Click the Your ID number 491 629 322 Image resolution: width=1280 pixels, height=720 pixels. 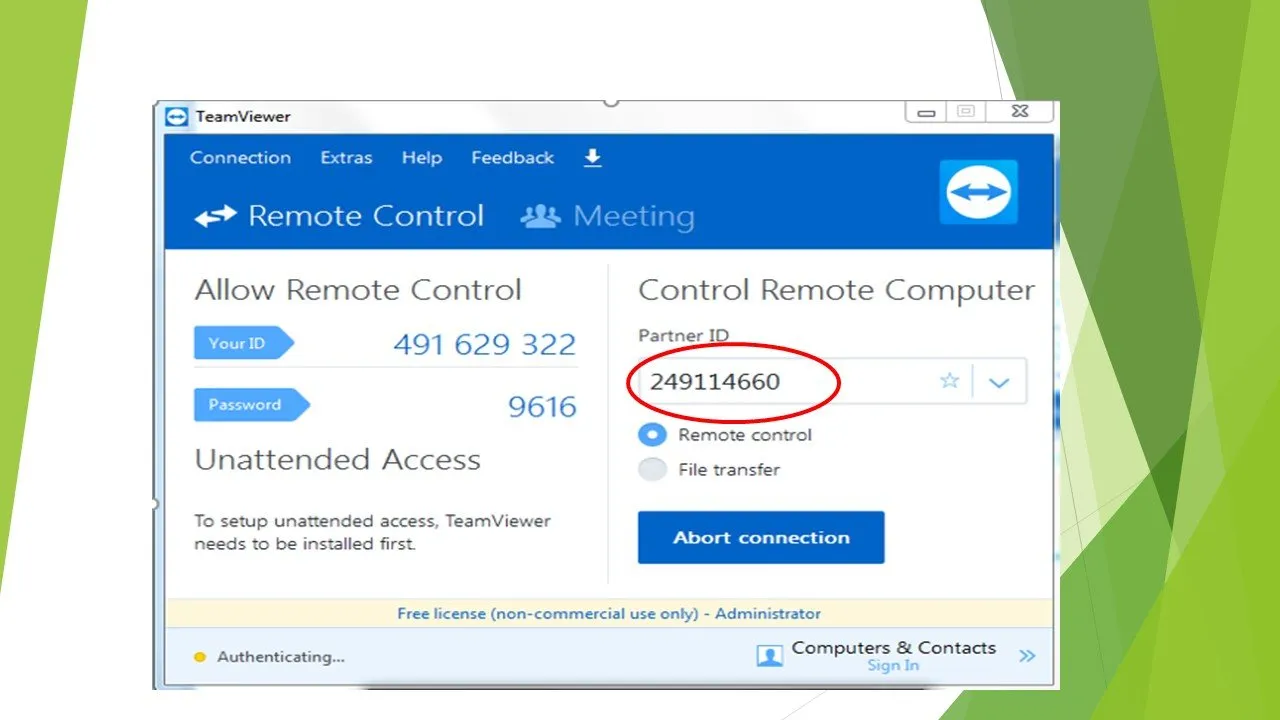pyautogui.click(x=485, y=345)
